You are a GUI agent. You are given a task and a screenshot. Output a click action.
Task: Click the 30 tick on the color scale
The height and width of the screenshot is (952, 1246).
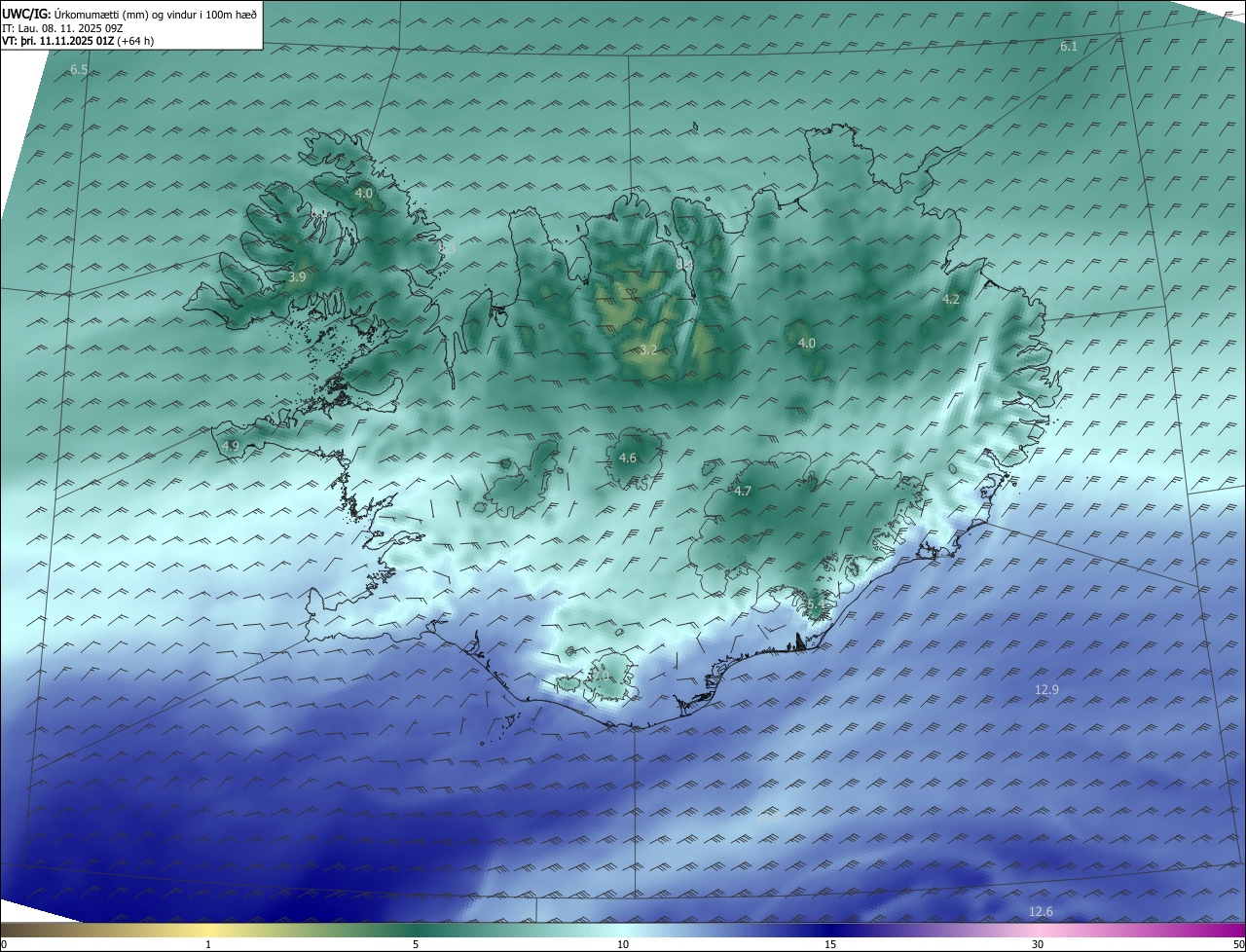1038,944
